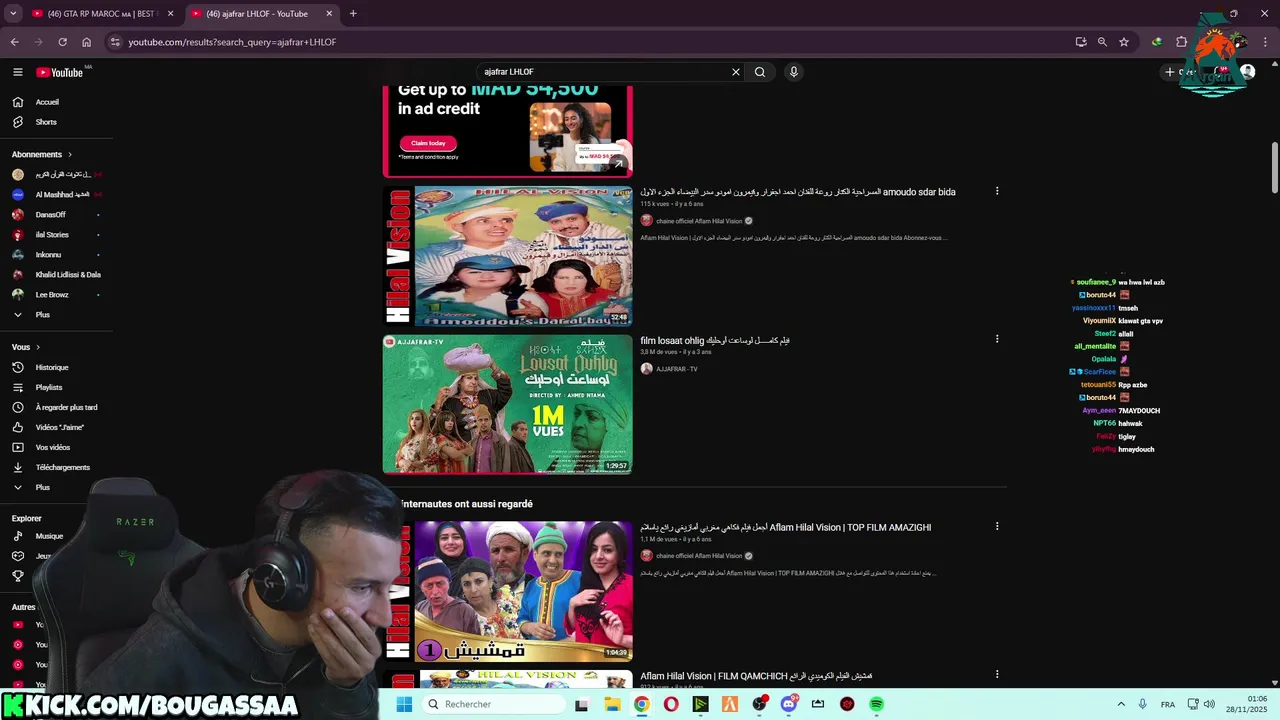The width and height of the screenshot is (1280, 720).
Task: Grab the page vertical scrollbar thumb
Action: (x=1275, y=168)
